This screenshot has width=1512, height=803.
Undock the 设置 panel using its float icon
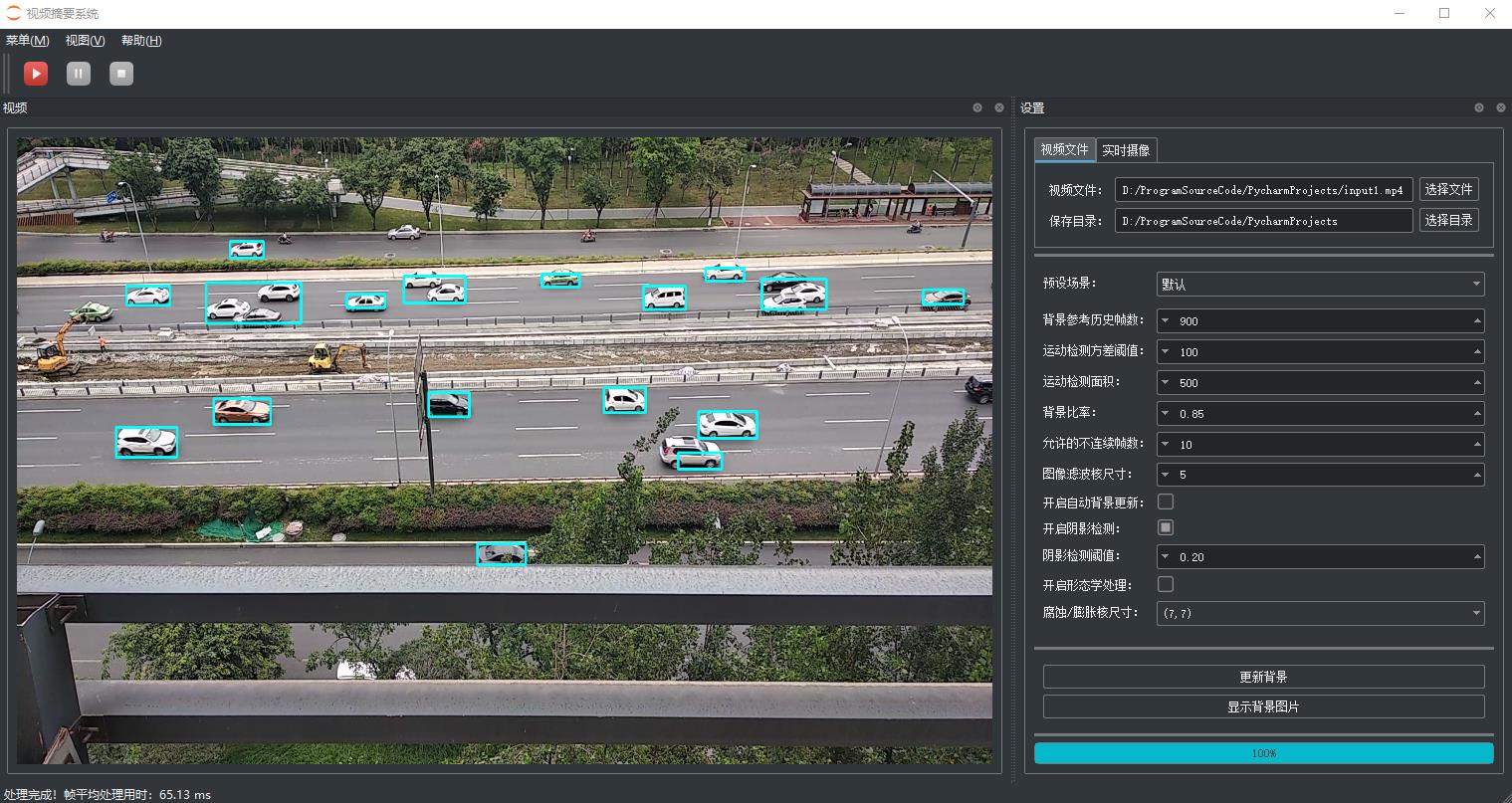click(x=1479, y=107)
